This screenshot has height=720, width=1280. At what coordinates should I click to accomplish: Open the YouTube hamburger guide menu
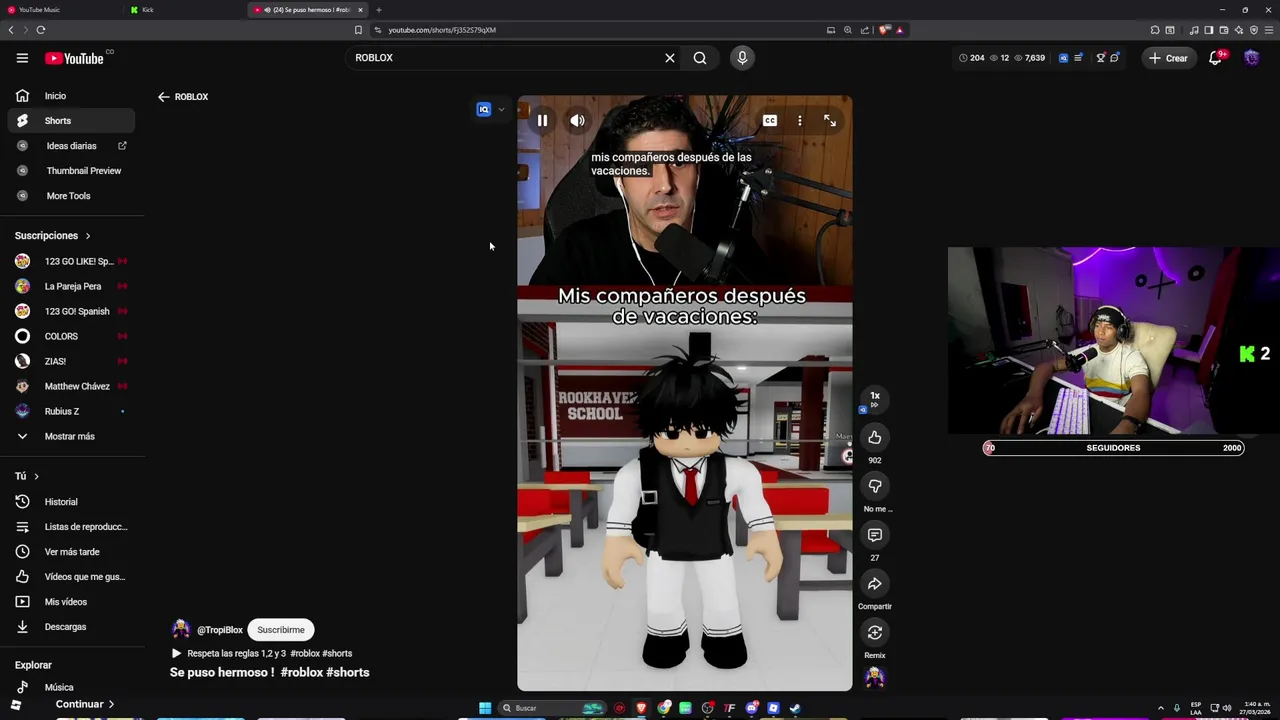[22, 58]
